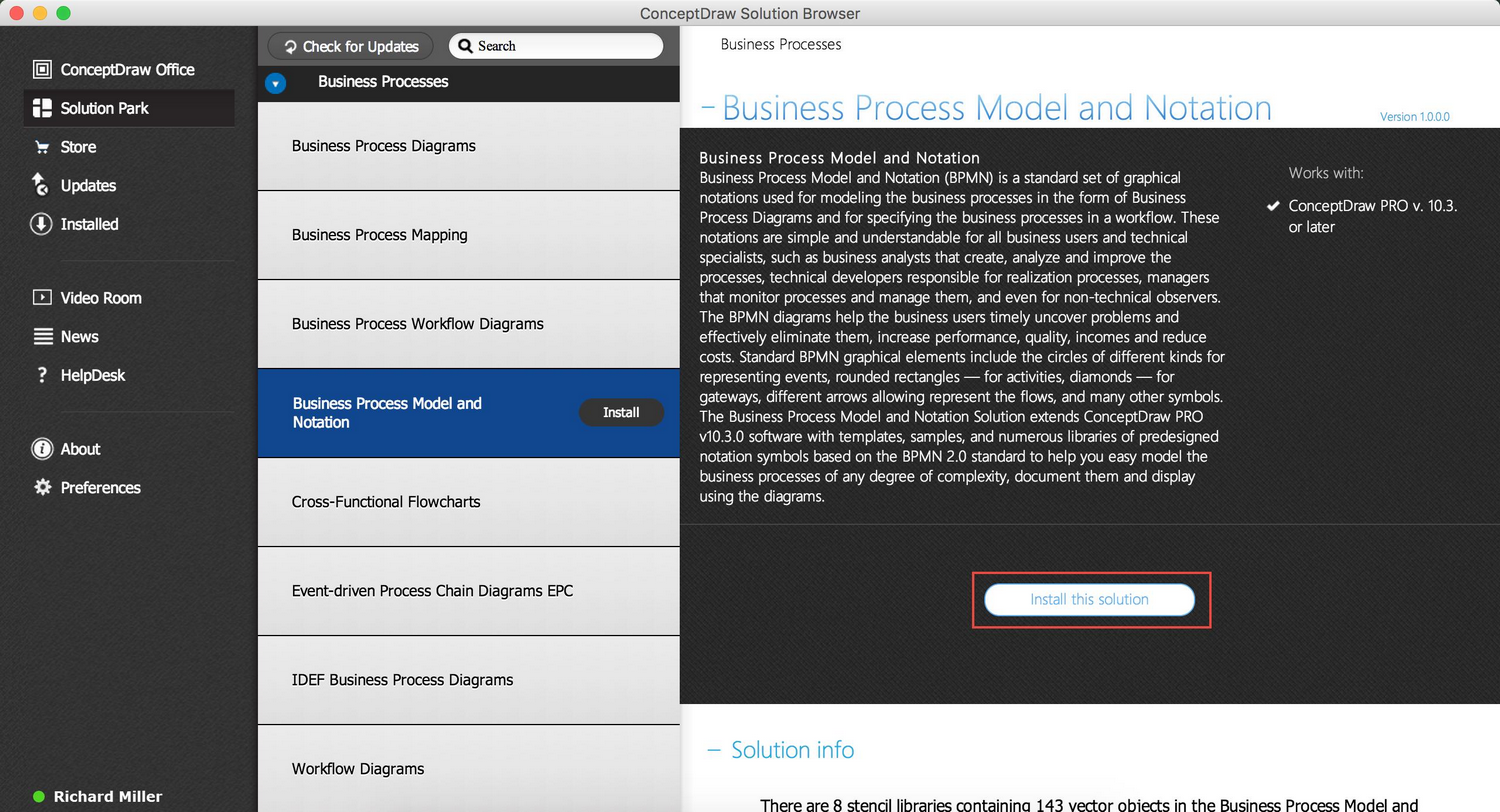The height and width of the screenshot is (812, 1500).
Task: Click Install on the selected solution row
Action: pyautogui.click(x=621, y=413)
